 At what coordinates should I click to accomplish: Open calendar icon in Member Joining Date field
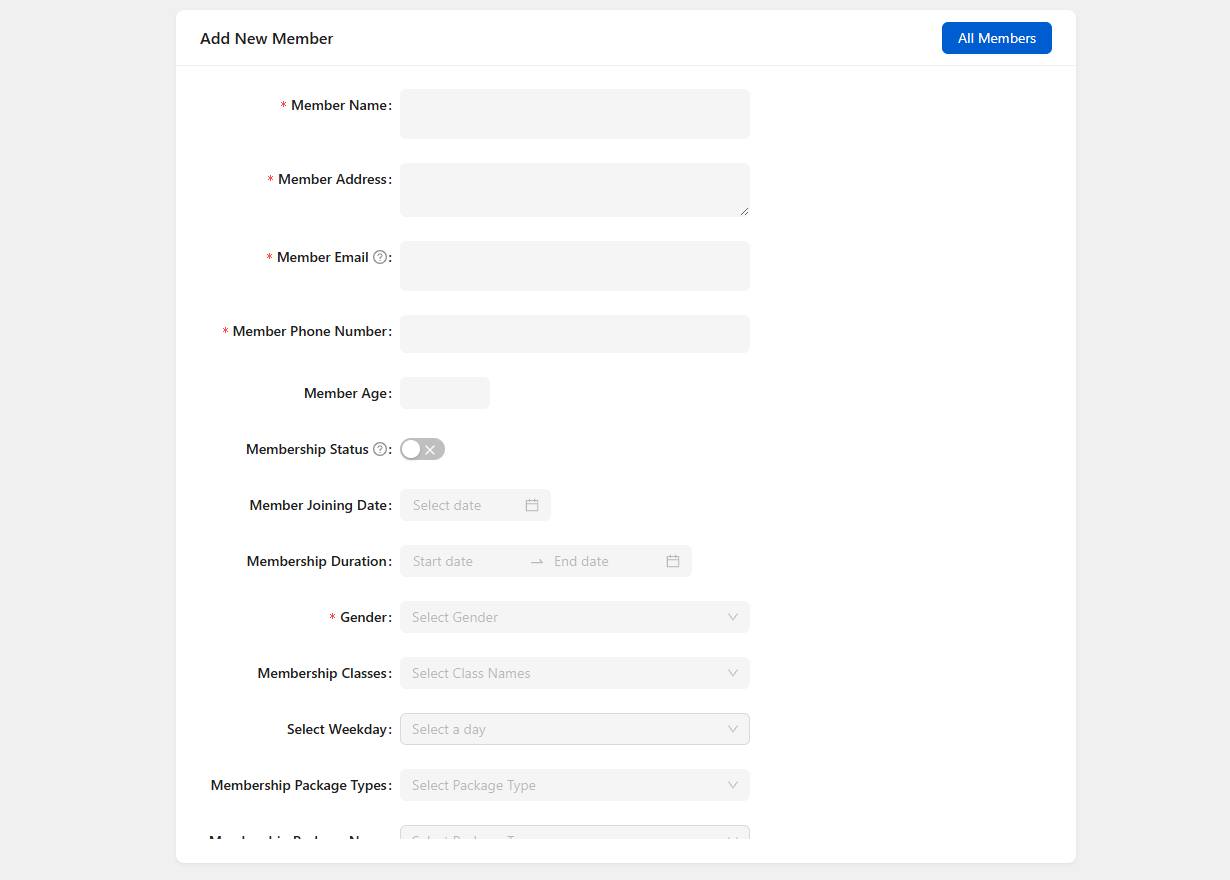[x=532, y=505]
